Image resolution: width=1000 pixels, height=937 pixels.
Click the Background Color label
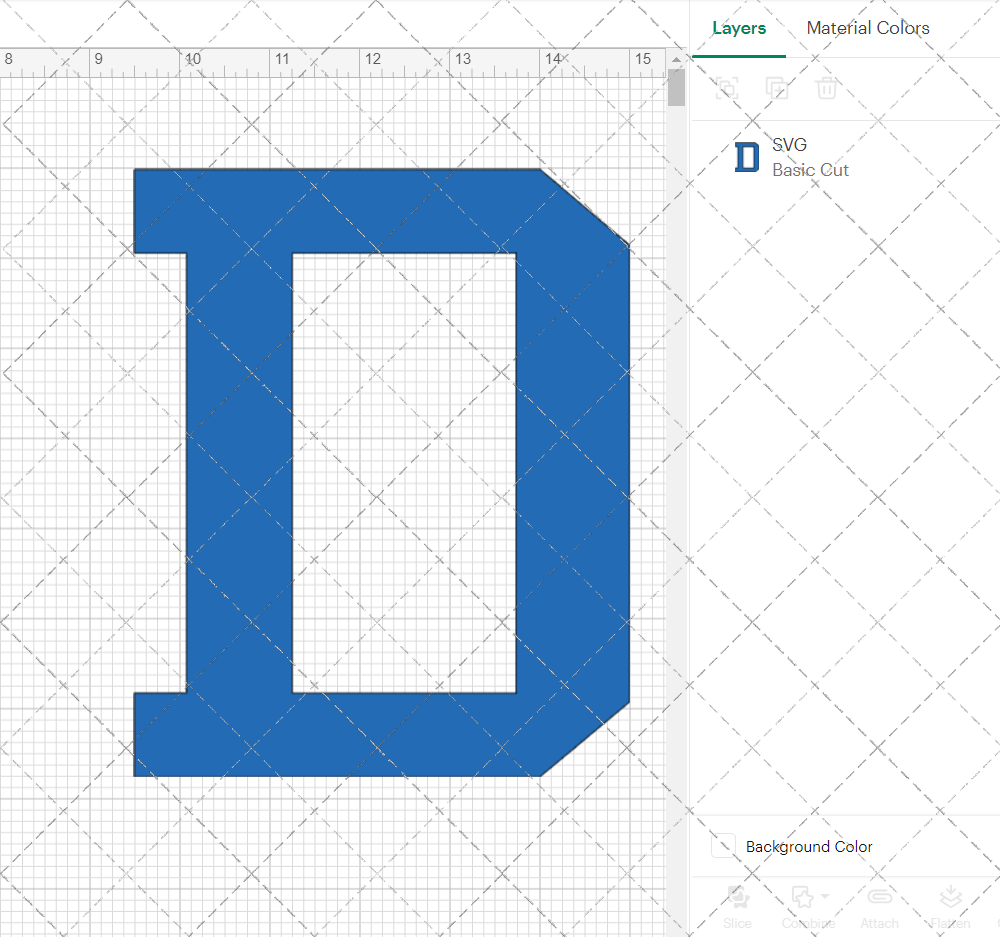point(809,846)
